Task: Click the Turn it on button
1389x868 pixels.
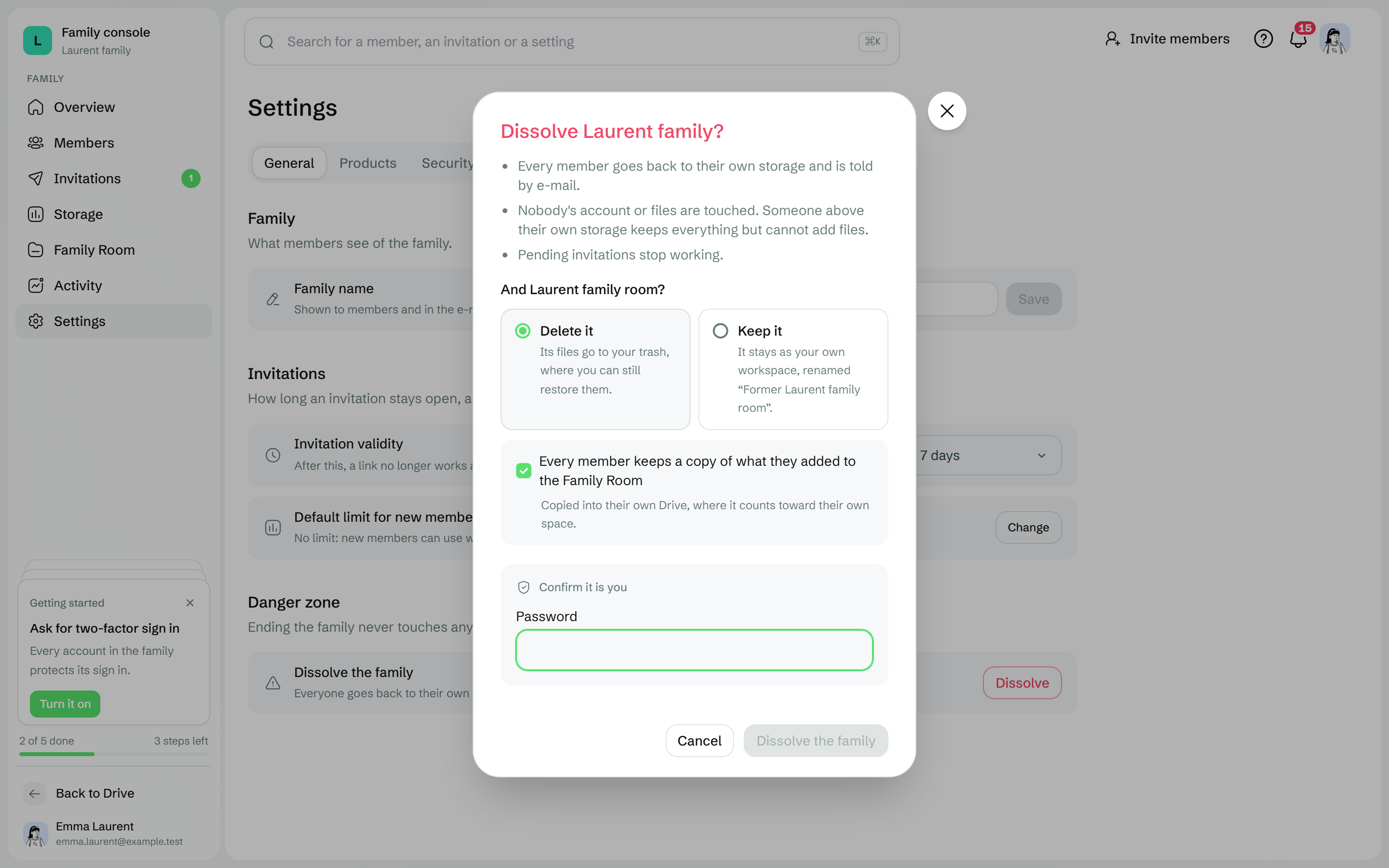Action: pyautogui.click(x=65, y=704)
